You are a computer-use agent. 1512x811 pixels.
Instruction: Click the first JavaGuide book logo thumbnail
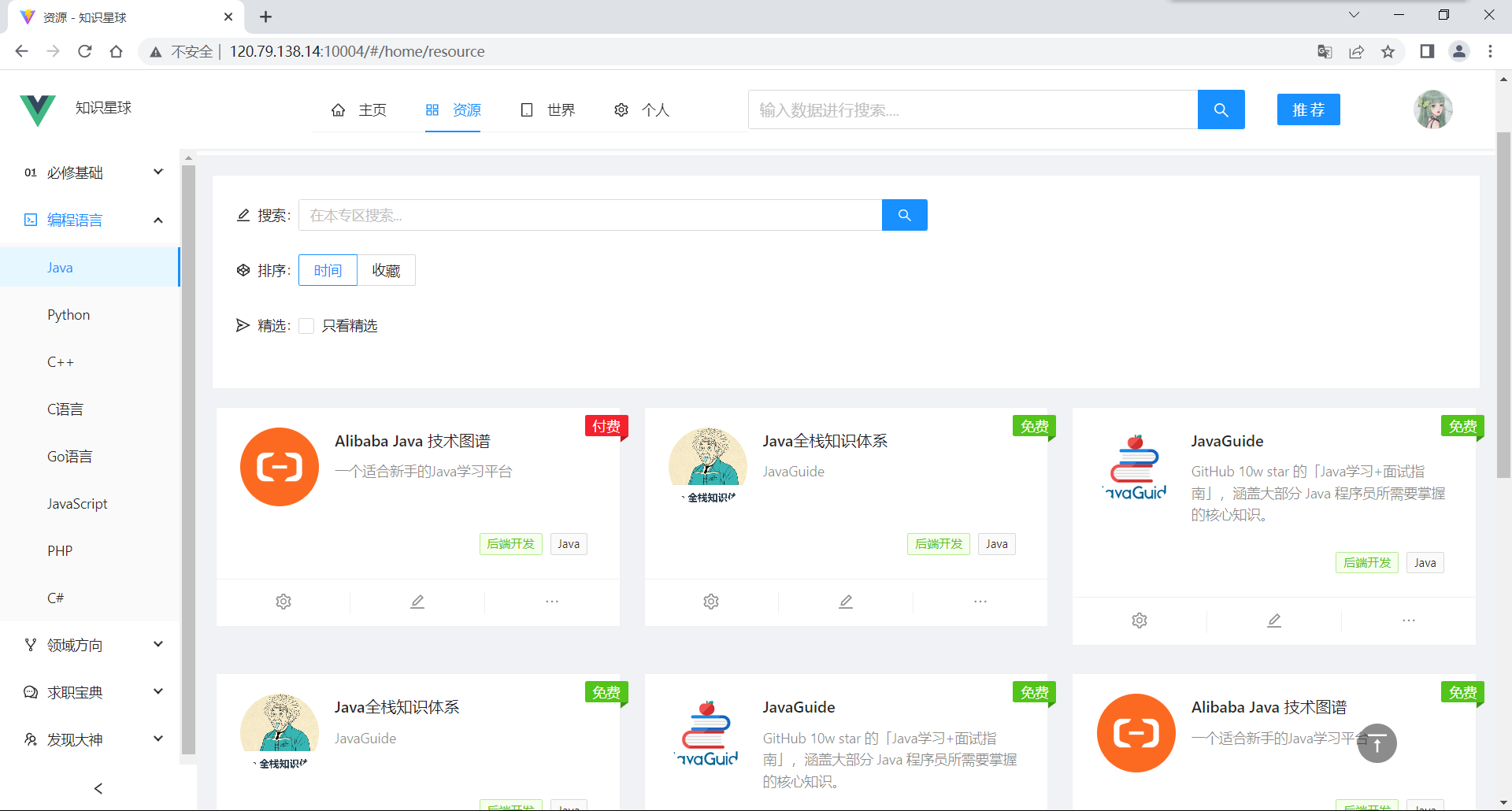click(1136, 467)
